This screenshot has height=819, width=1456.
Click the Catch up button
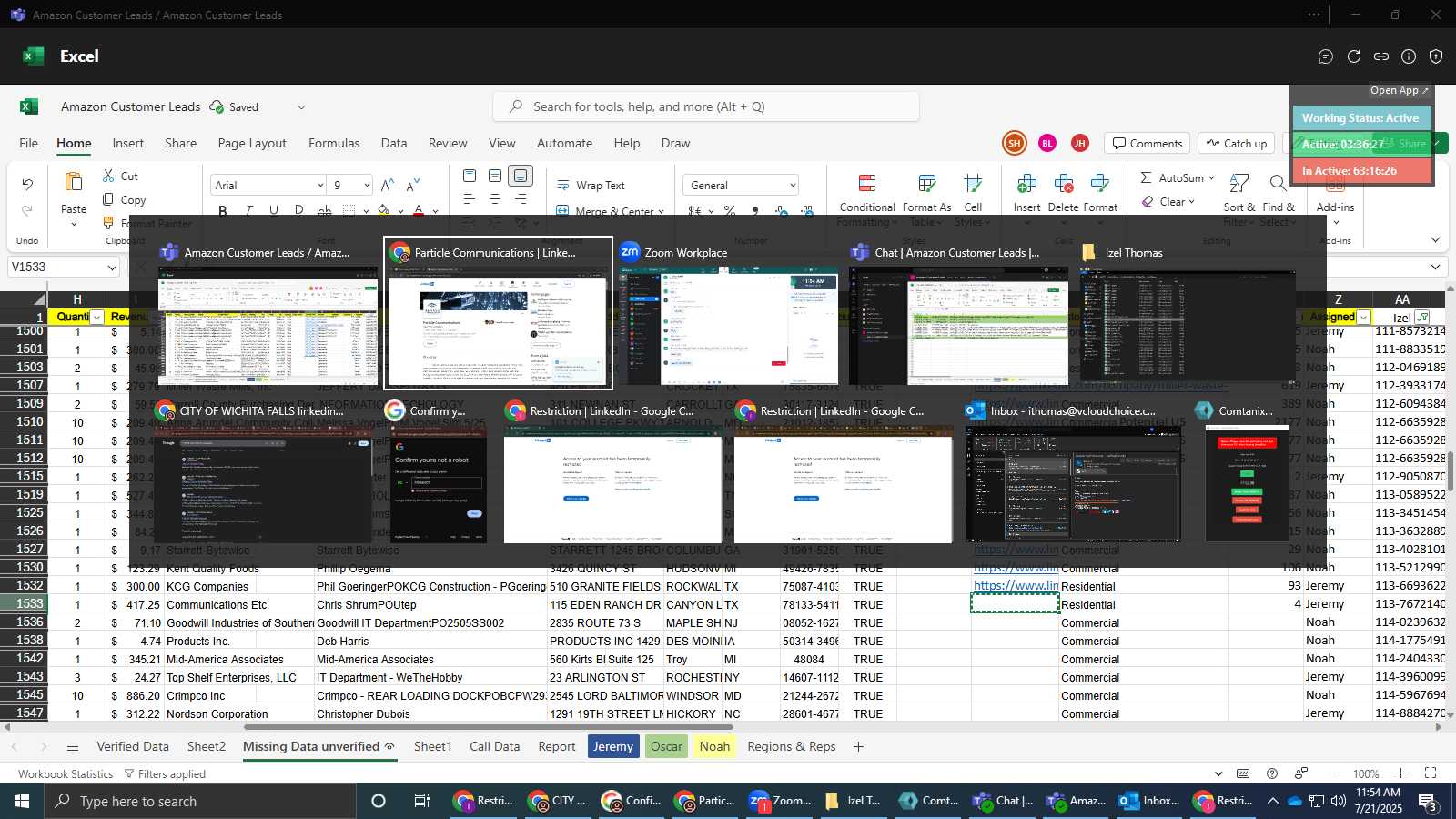[1236, 143]
